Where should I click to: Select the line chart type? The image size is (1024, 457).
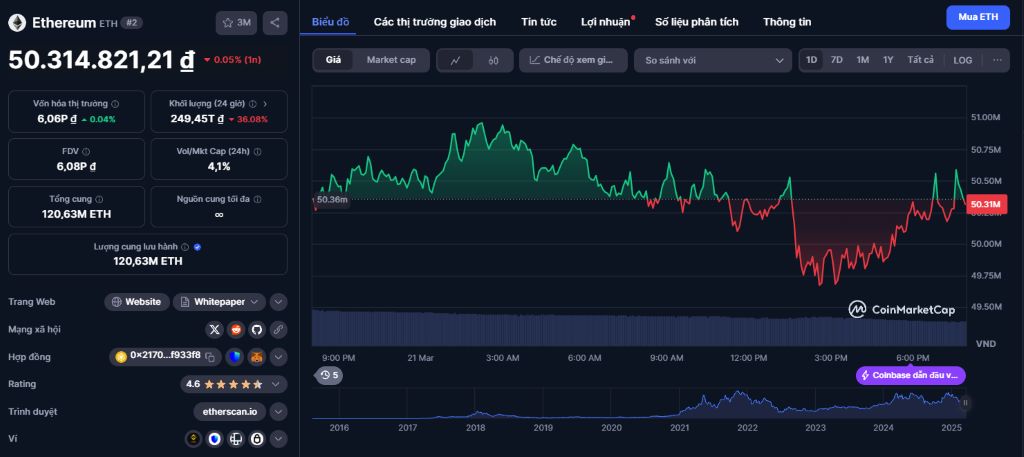pos(456,60)
